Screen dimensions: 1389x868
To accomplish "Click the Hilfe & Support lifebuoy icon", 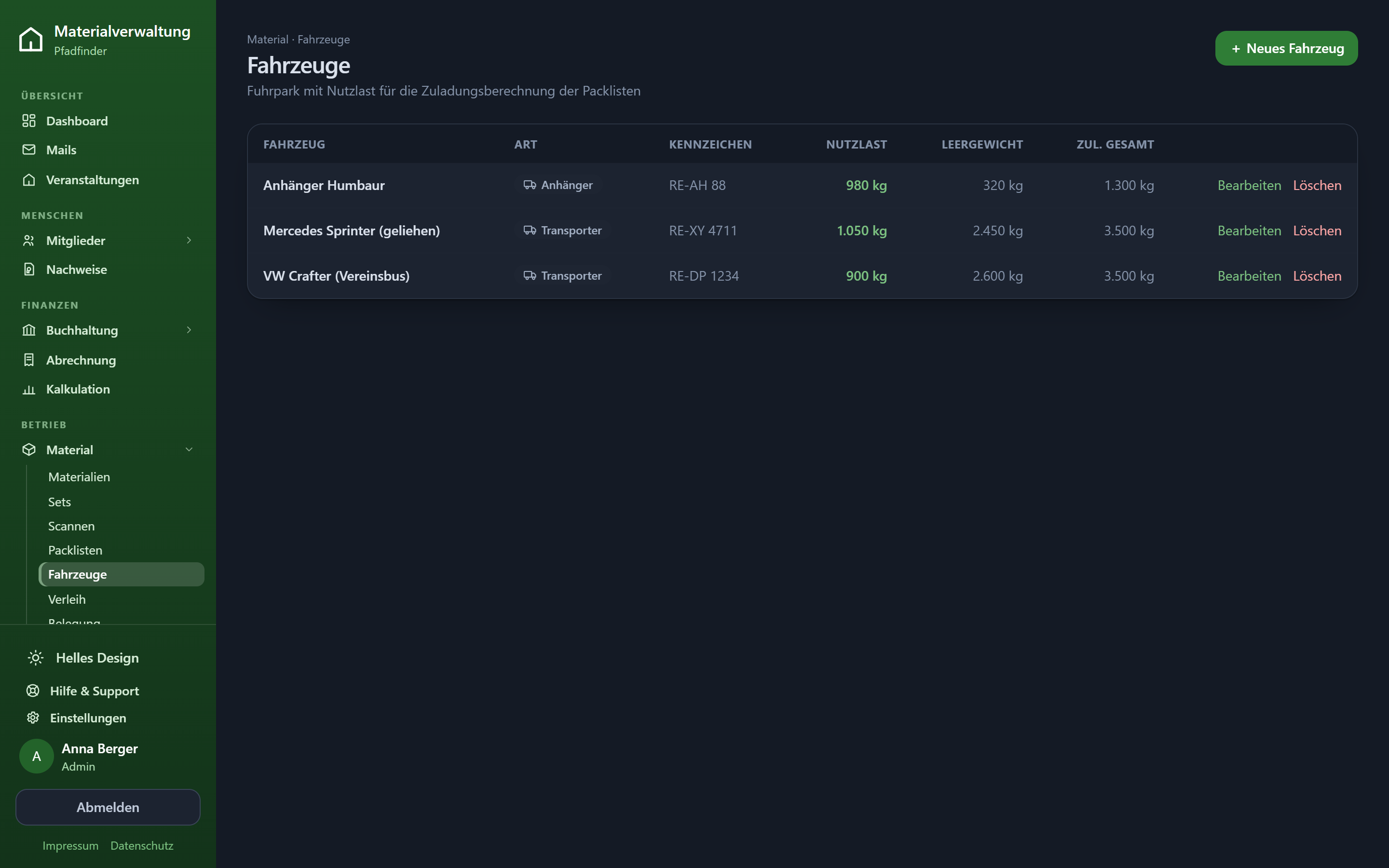I will click(x=33, y=691).
